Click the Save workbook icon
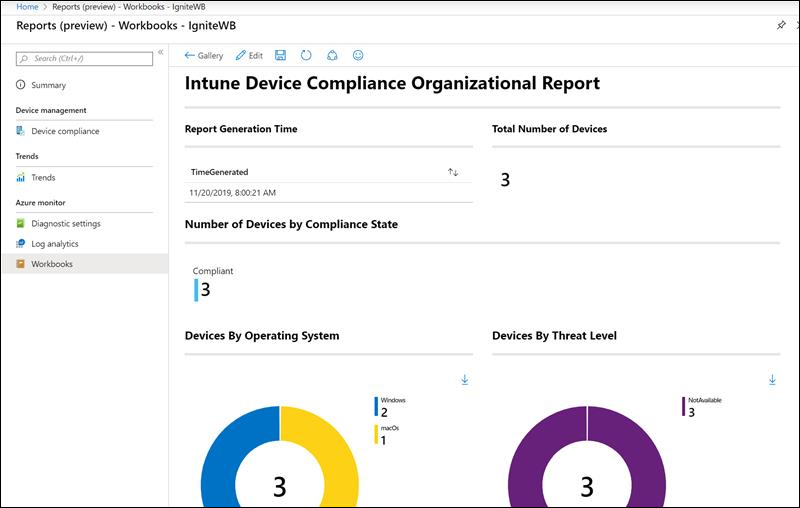This screenshot has width=800, height=508. pyautogui.click(x=281, y=56)
